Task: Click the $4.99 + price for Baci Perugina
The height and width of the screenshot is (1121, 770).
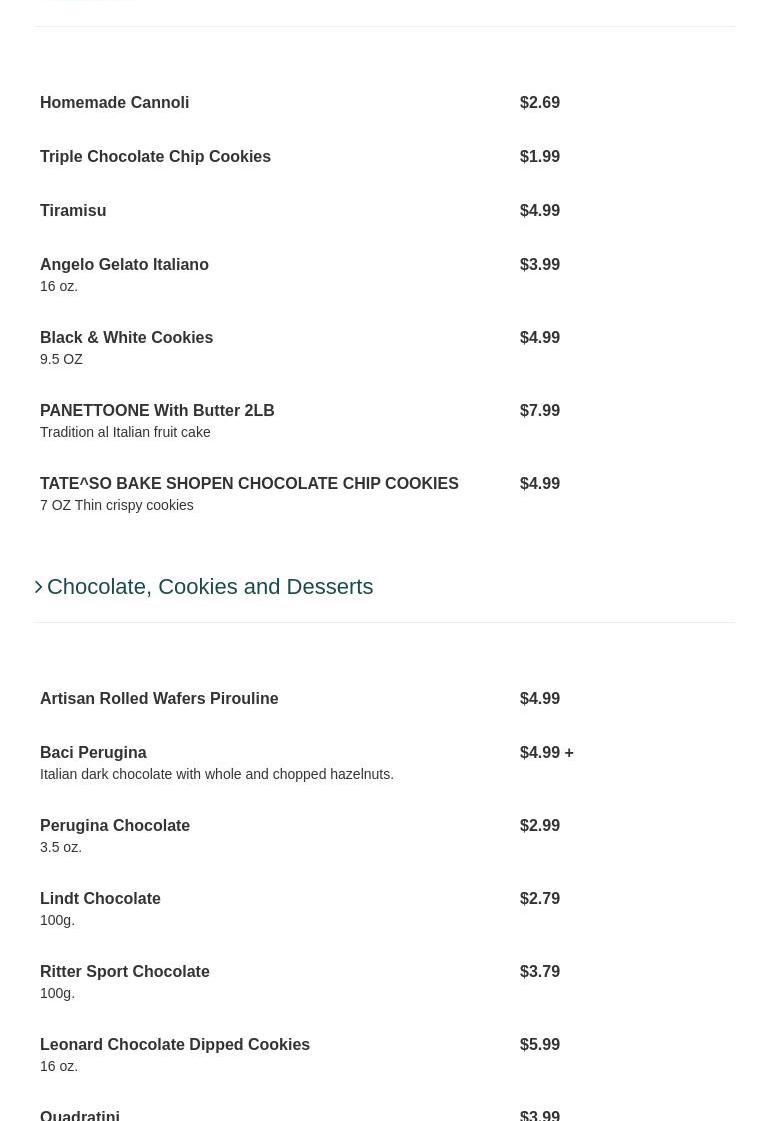Action: pyautogui.click(x=546, y=753)
